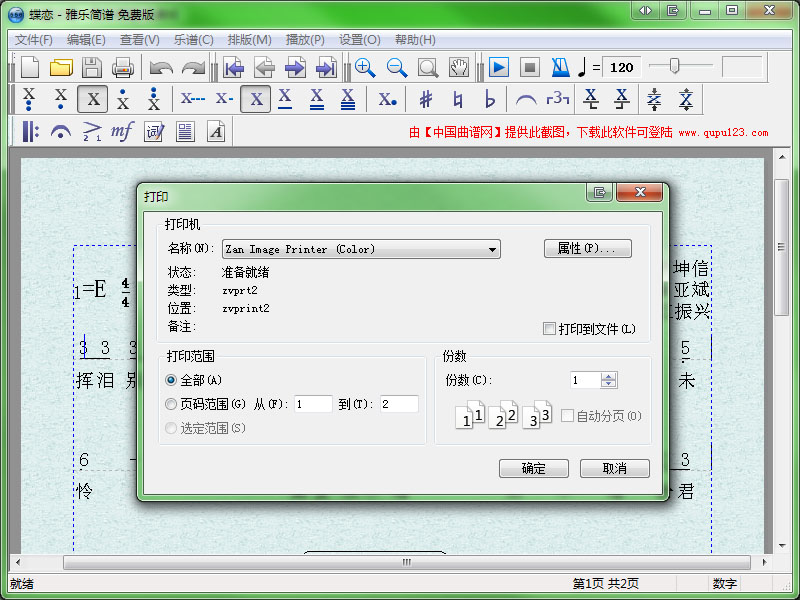This screenshot has height=600, width=800.
Task: Click the mf dynamics marking icon
Action: click(x=122, y=131)
